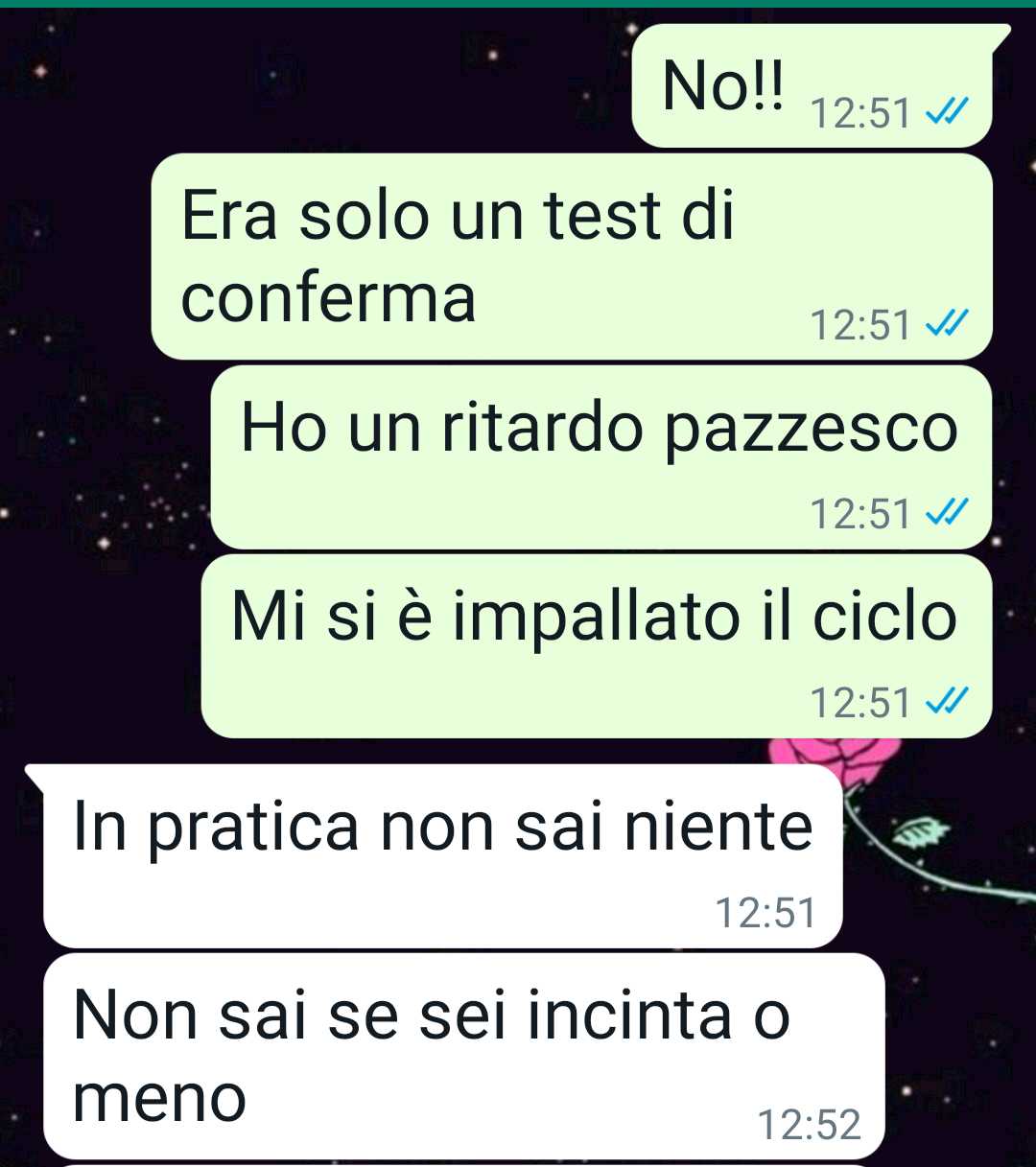
Task: Tap the word "conferma" in the green bubble
Action: [x=328, y=298]
